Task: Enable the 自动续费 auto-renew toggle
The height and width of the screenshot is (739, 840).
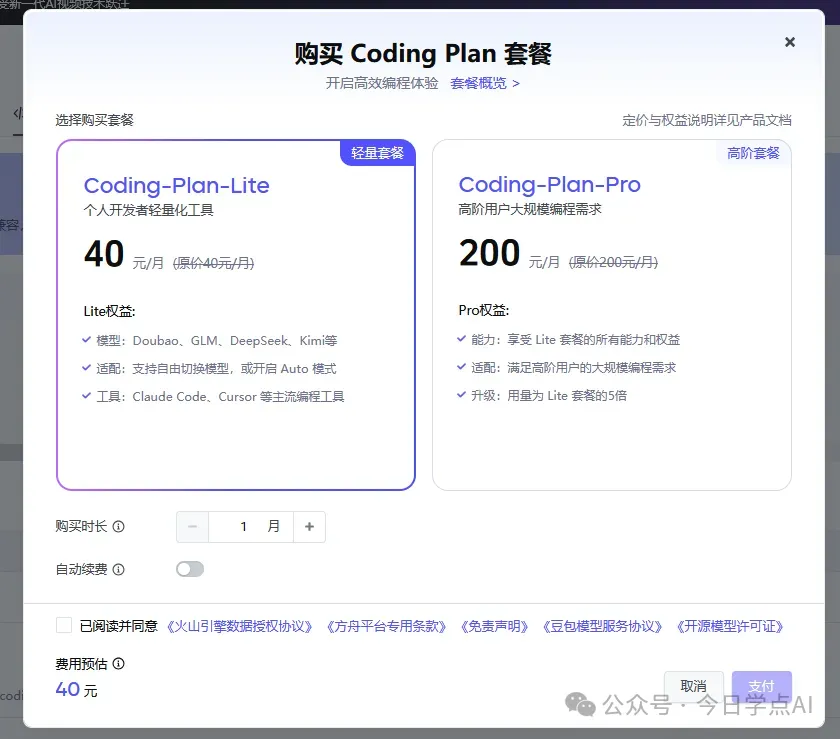Action: tap(190, 569)
